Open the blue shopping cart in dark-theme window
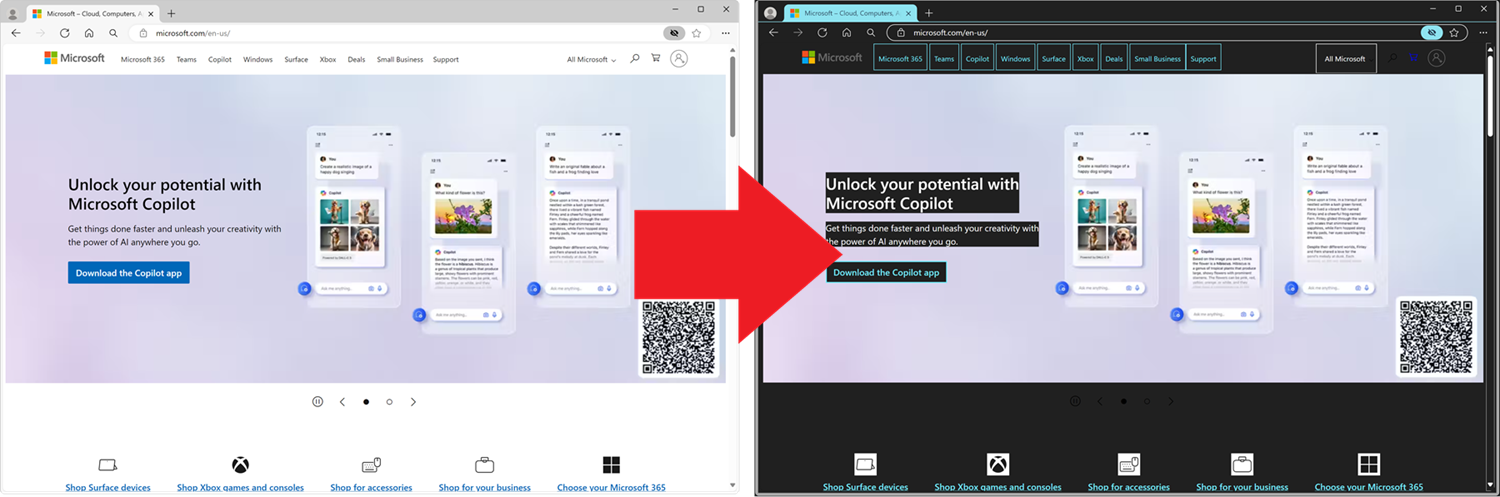Image resolution: width=1500 pixels, height=497 pixels. coord(1414,59)
